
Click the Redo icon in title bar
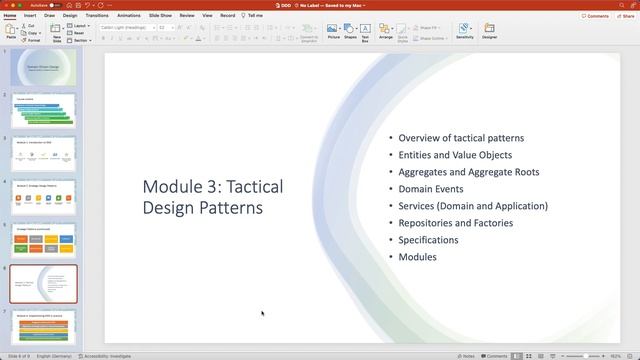click(x=100, y=5)
